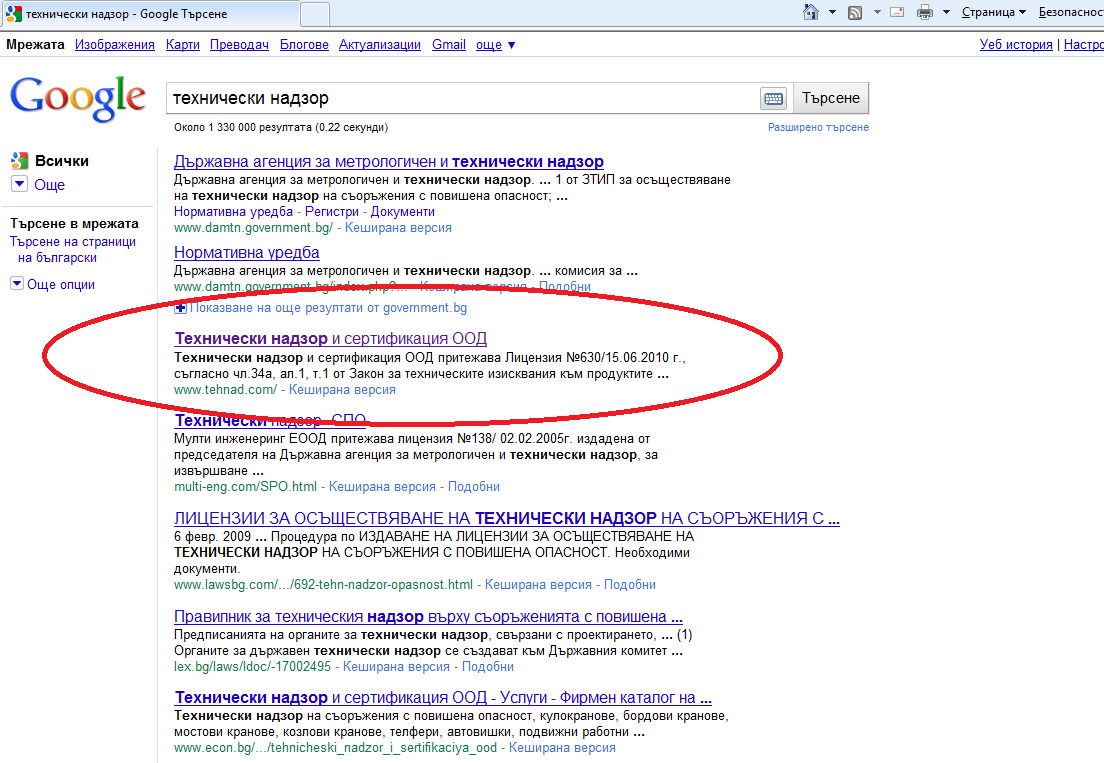Click the Read Mail envelope icon
This screenshot has width=1104, height=763.
click(x=897, y=12)
